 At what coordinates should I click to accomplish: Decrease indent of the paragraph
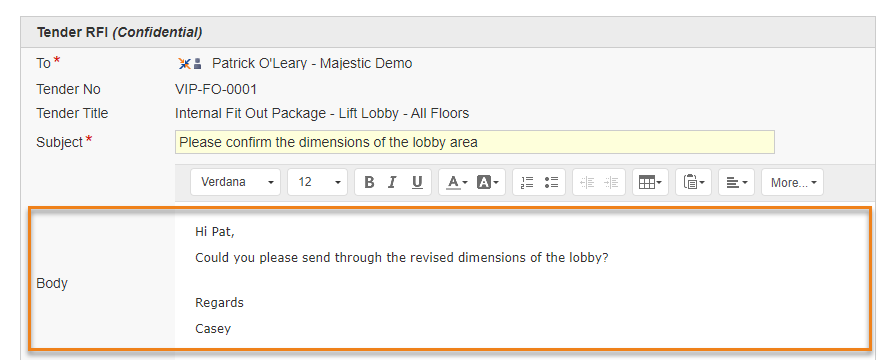click(587, 182)
